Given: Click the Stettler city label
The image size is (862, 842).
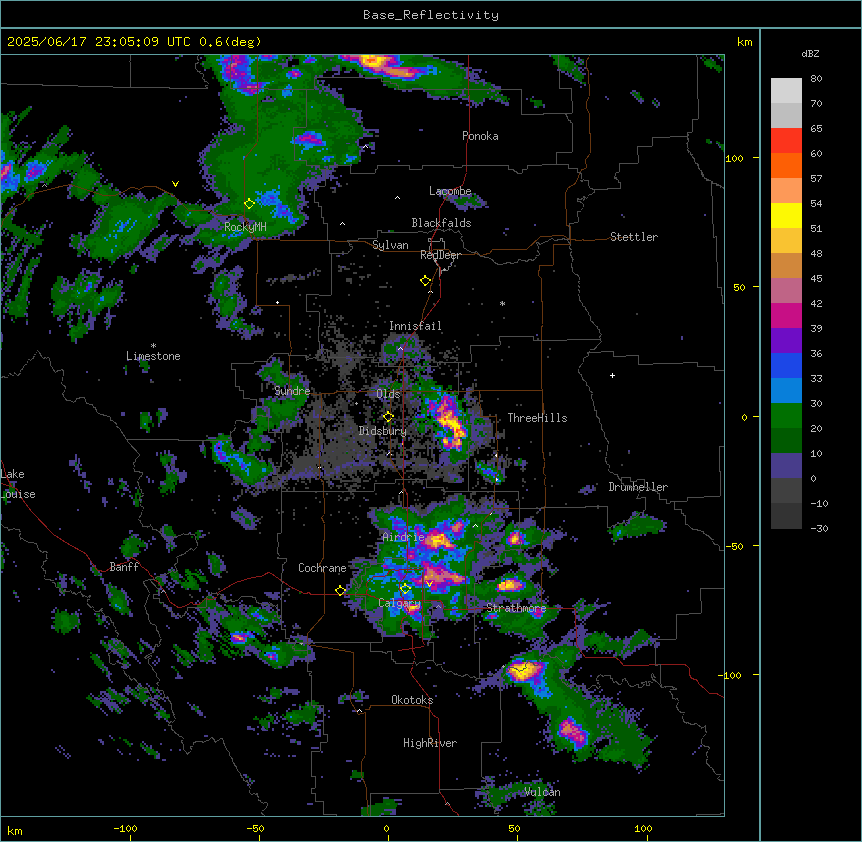Looking at the screenshot, I should point(634,237).
